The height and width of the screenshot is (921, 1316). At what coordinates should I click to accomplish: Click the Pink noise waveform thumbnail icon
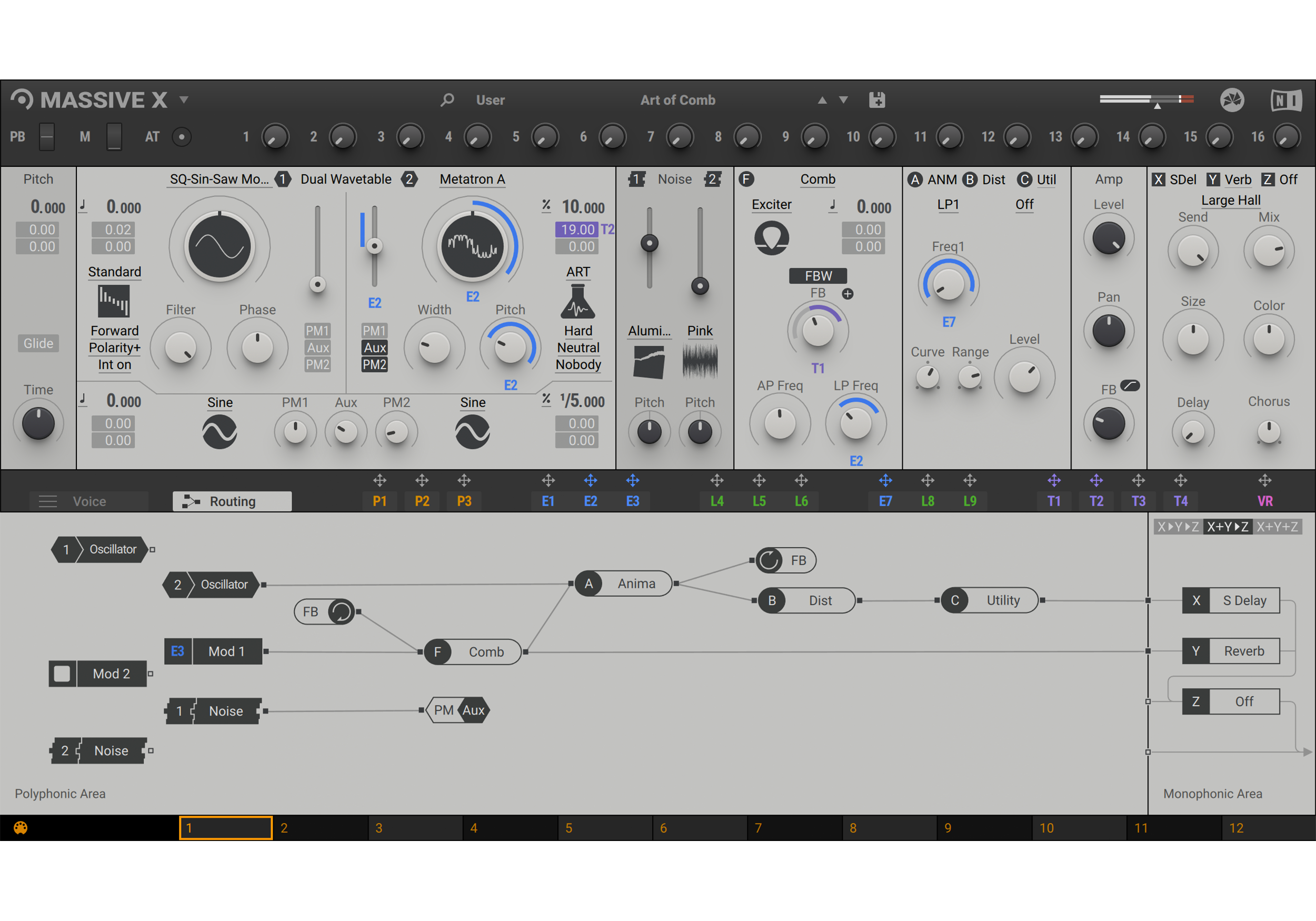[x=700, y=362]
